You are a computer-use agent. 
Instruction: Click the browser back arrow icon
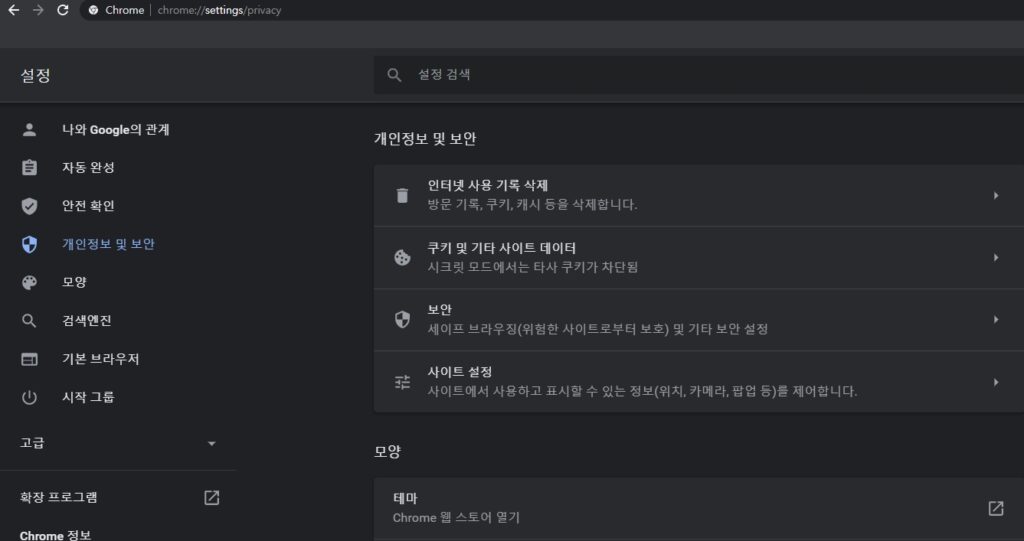tap(13, 10)
